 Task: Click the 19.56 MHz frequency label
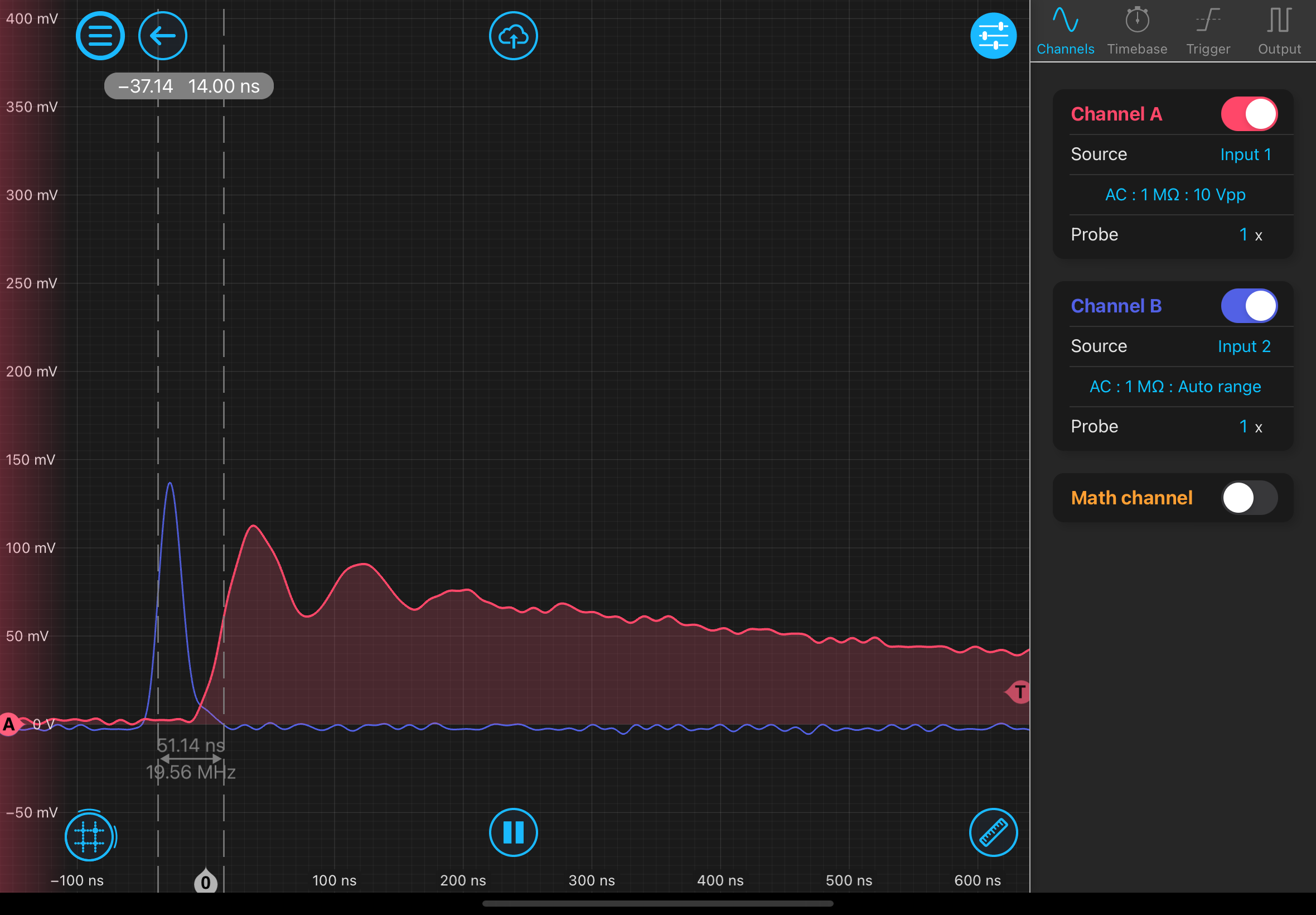tap(191, 772)
